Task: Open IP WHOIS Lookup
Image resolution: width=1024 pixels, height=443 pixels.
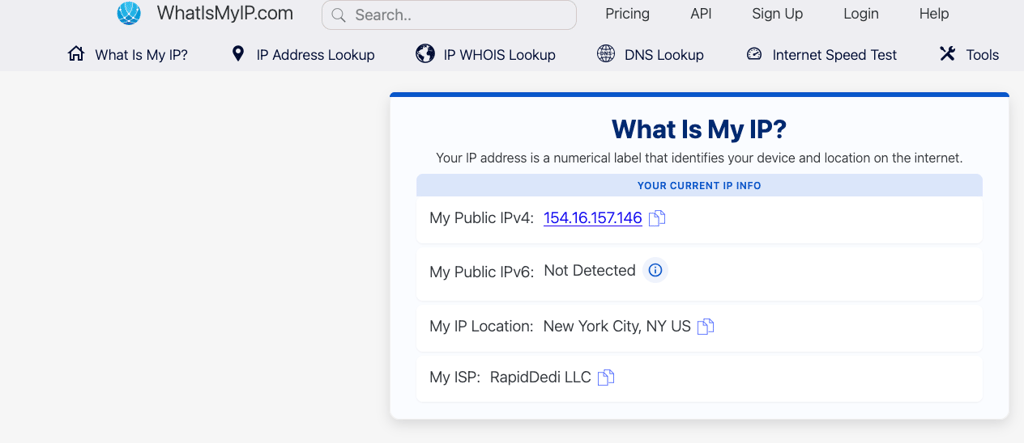Action: [500, 55]
